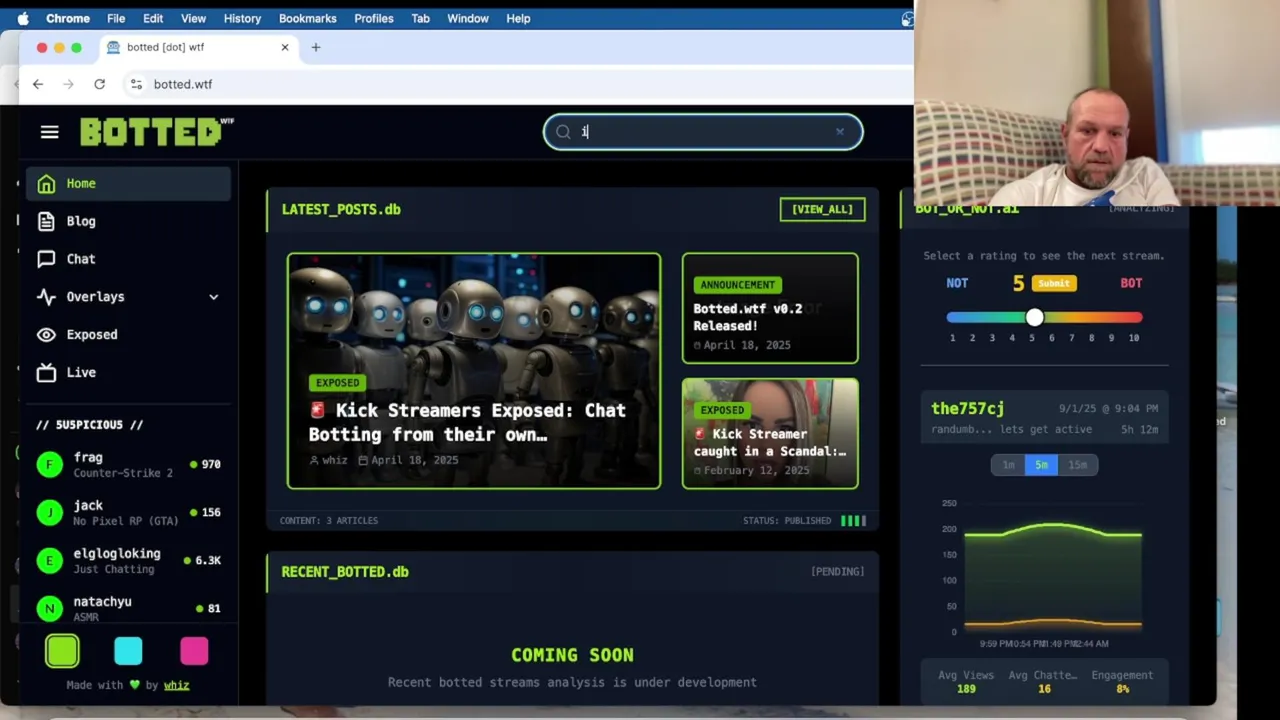The image size is (1280, 720).
Task: Click natachyu's green N avatar
Action: click(50, 608)
